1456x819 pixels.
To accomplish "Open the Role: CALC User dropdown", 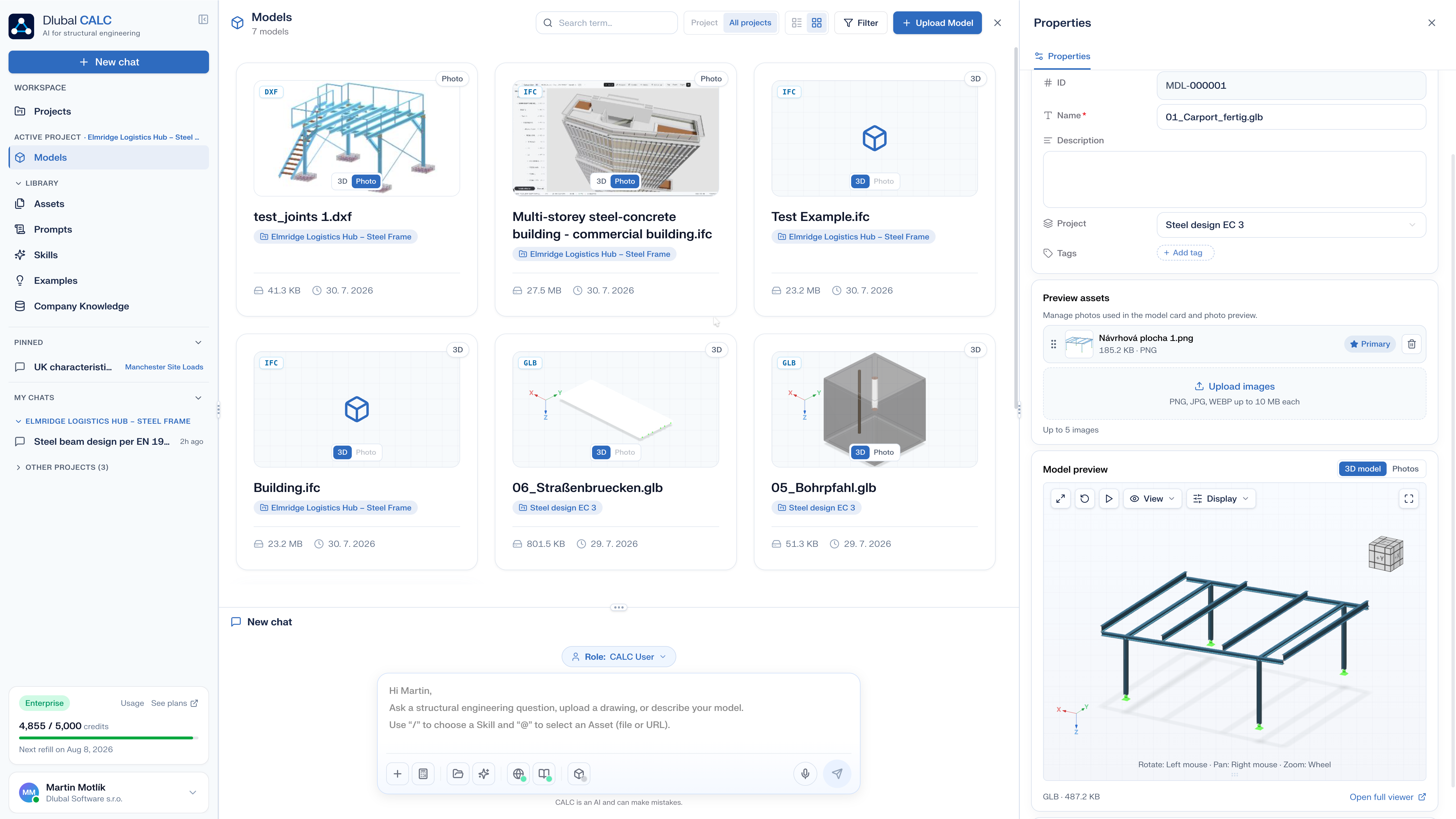I will [x=618, y=657].
